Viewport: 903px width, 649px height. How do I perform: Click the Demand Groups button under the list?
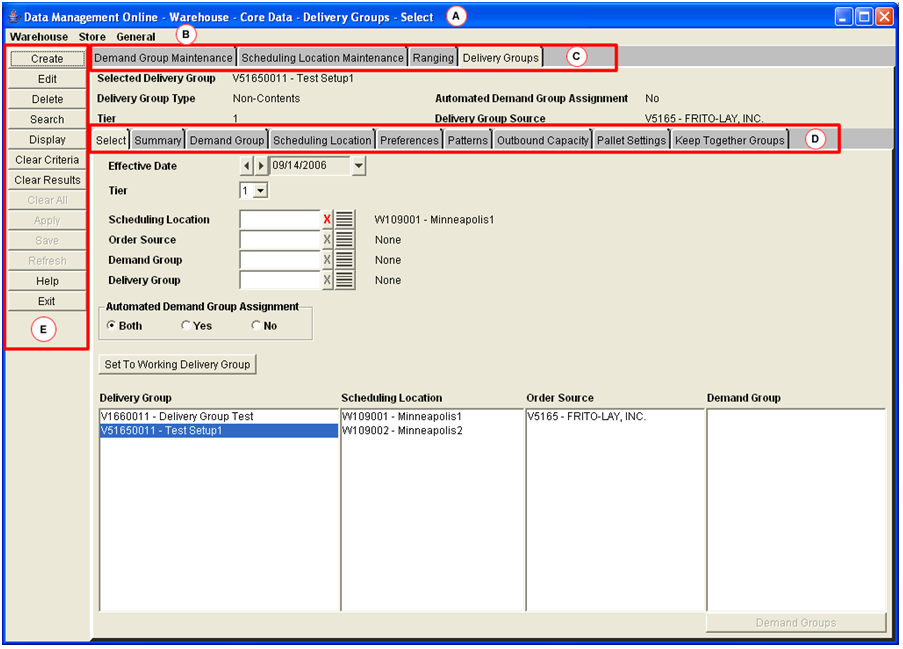pyautogui.click(x=795, y=623)
